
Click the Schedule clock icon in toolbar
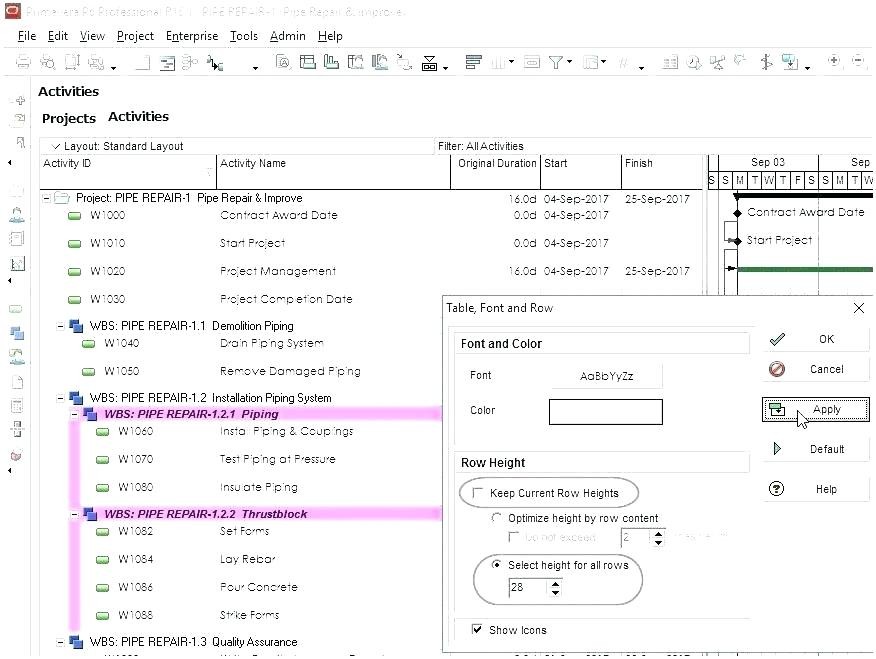pos(695,63)
